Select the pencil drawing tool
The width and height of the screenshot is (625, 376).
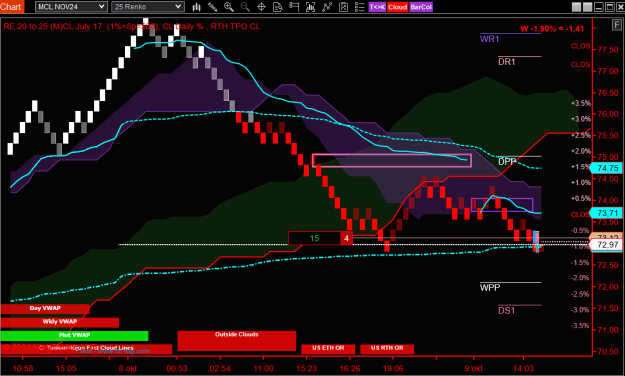click(212, 7)
